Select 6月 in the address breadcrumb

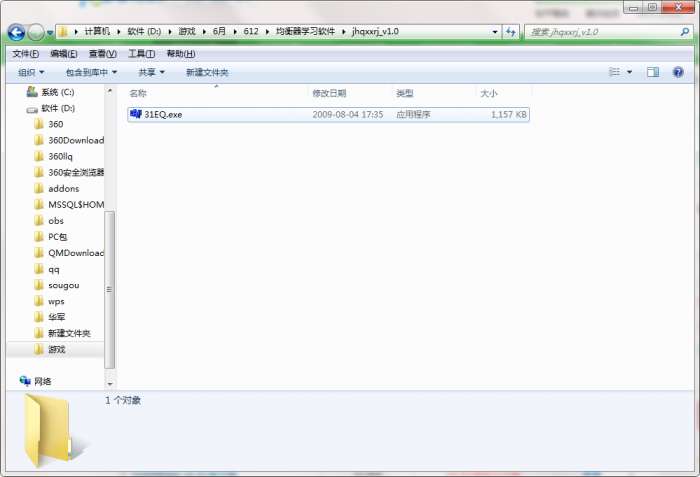coord(219,31)
